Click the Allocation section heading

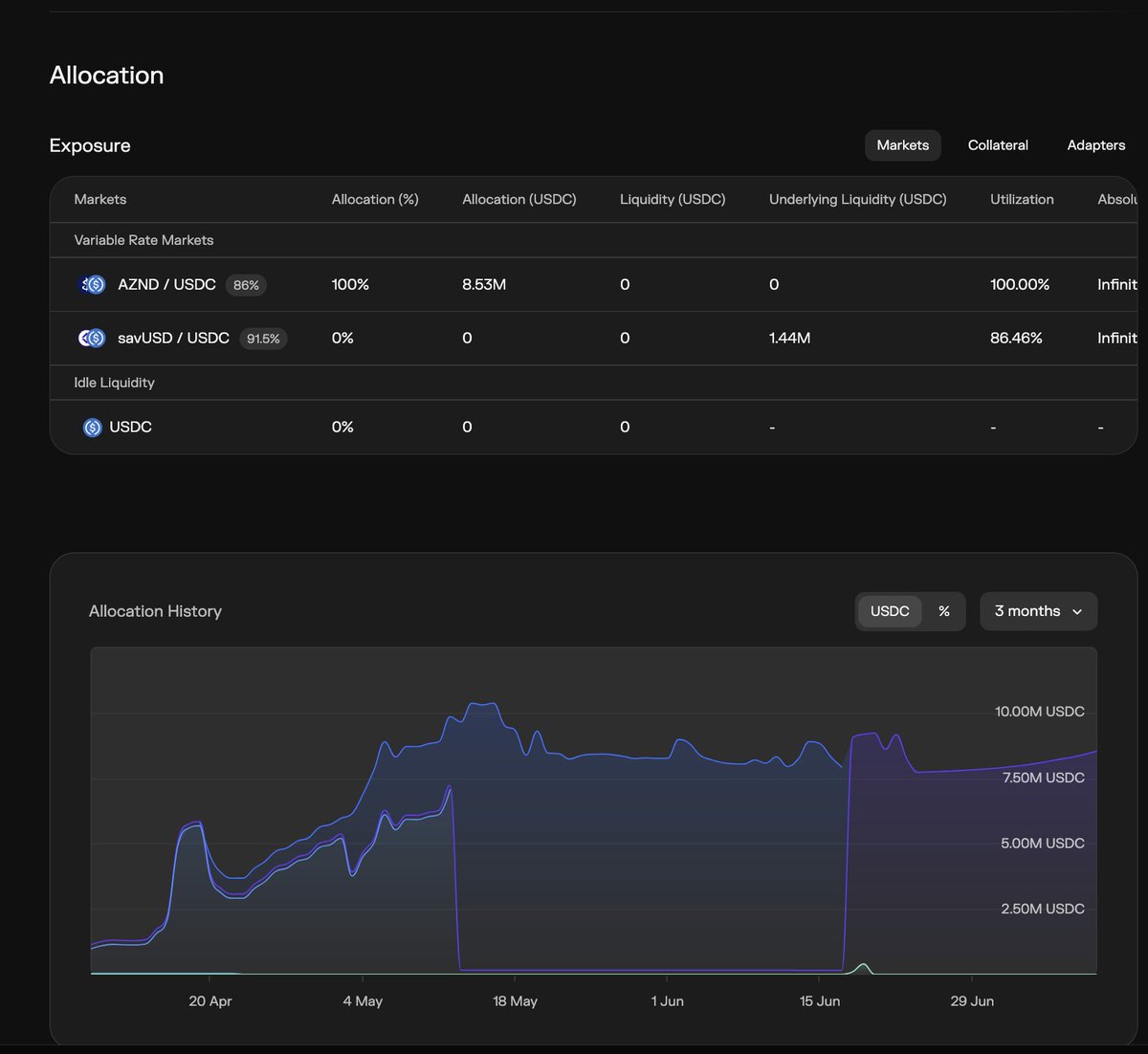pos(106,76)
